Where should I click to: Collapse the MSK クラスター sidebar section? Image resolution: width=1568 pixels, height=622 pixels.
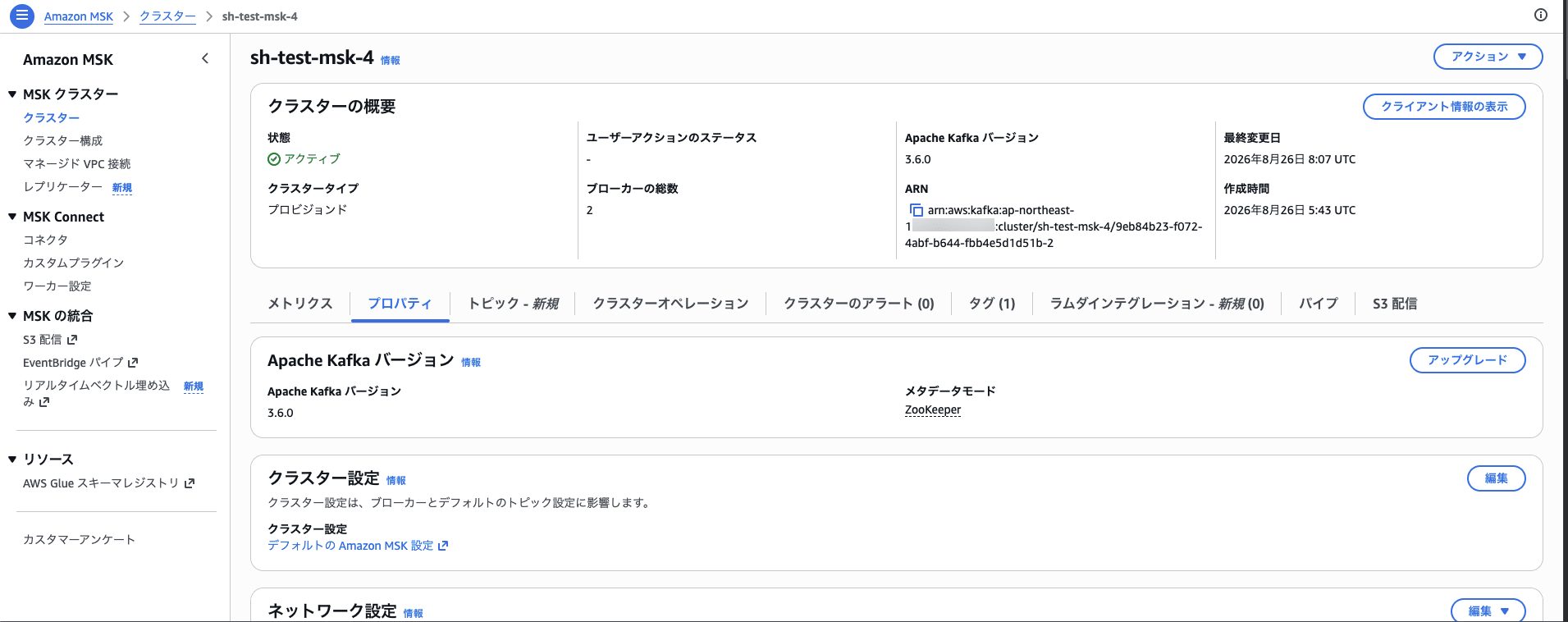coord(12,94)
